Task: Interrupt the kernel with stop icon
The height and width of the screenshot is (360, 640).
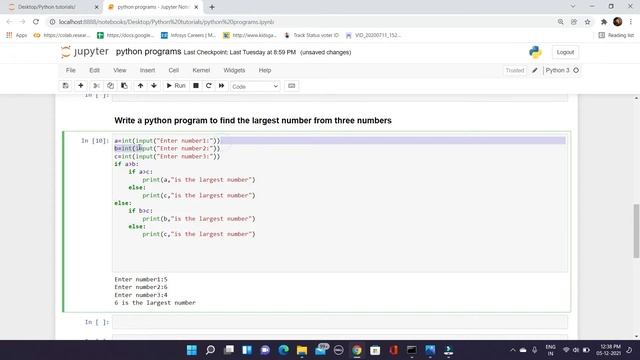Action: click(x=196, y=86)
